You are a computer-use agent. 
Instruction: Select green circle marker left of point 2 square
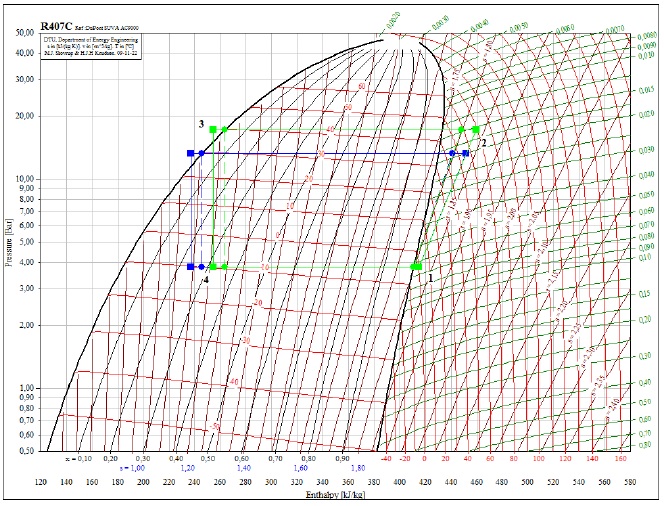pyautogui.click(x=461, y=129)
